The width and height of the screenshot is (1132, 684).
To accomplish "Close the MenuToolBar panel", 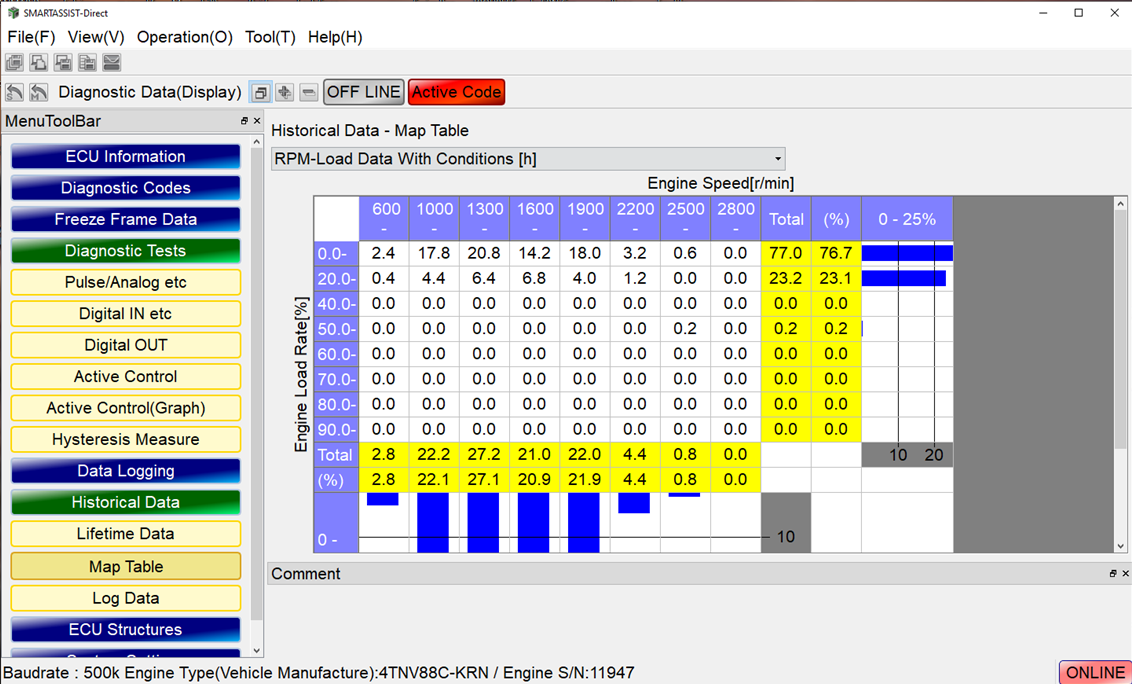I will (x=257, y=121).
